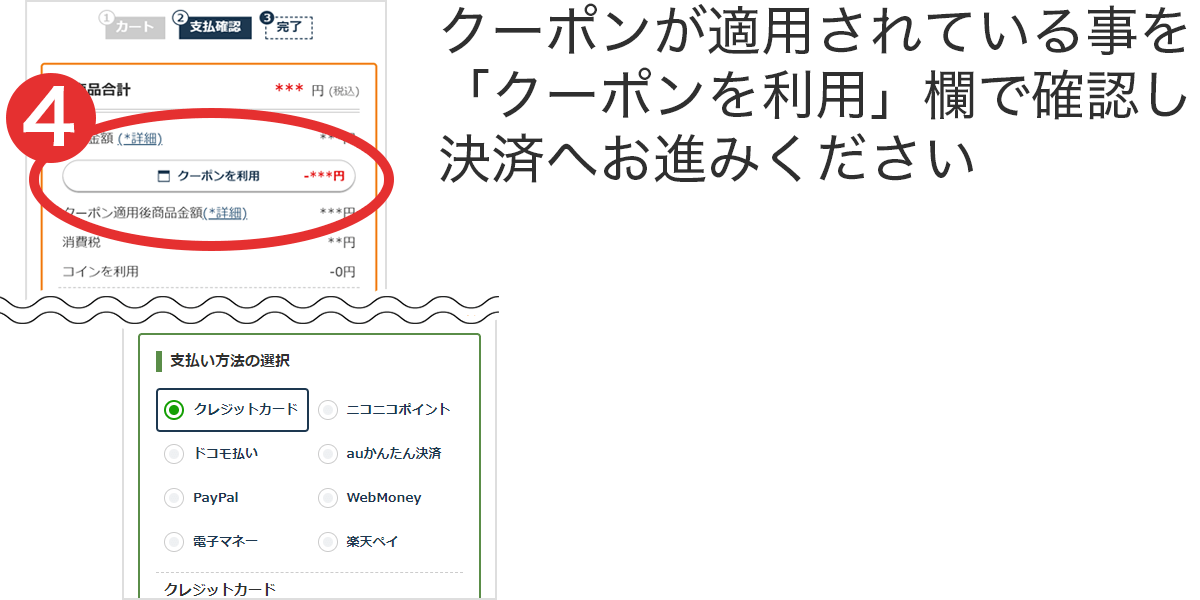Screen dimensions: 1200x600
Task: Click the 支払い方法の選択 heading
Action: click(230, 361)
